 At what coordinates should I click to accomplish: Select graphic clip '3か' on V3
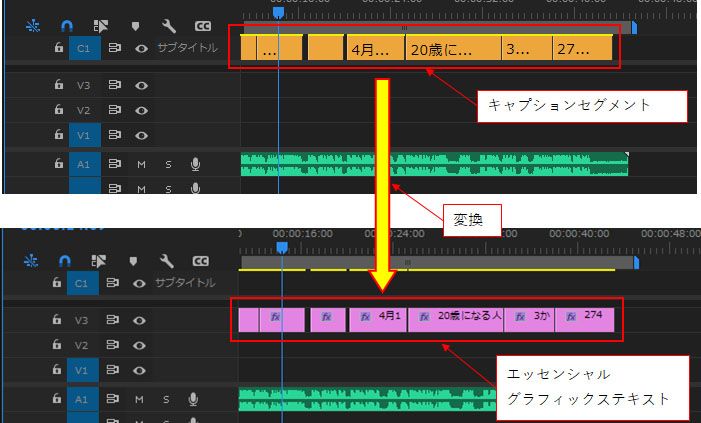[x=529, y=320]
